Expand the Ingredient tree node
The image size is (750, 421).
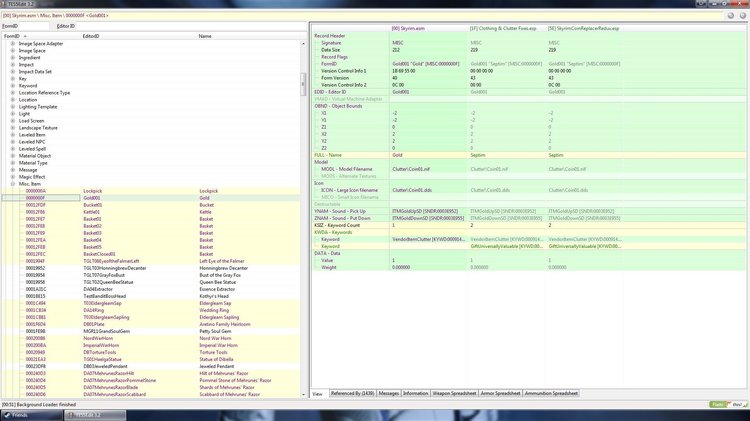click(13, 57)
